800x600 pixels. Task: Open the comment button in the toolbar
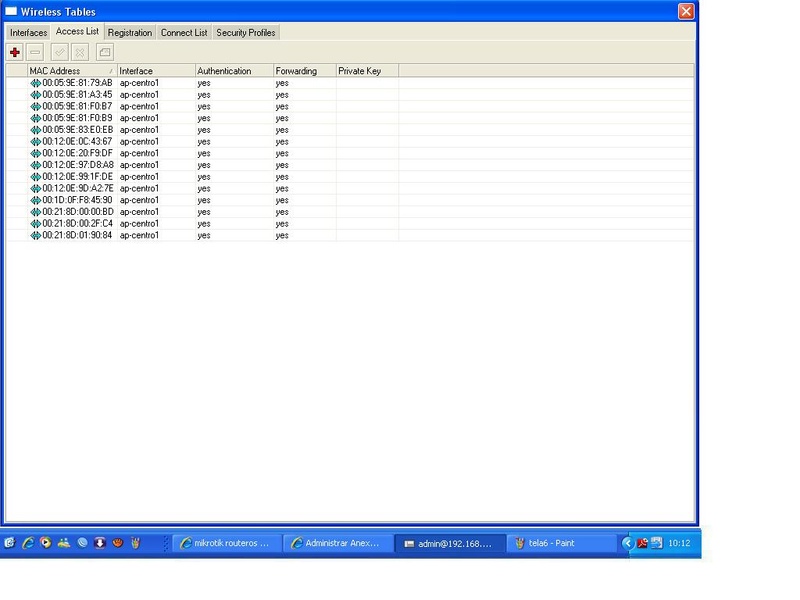(105, 52)
